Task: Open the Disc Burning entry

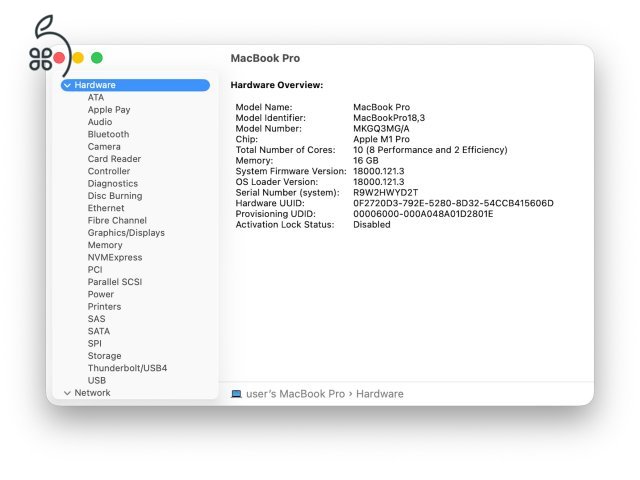Action: pos(115,196)
